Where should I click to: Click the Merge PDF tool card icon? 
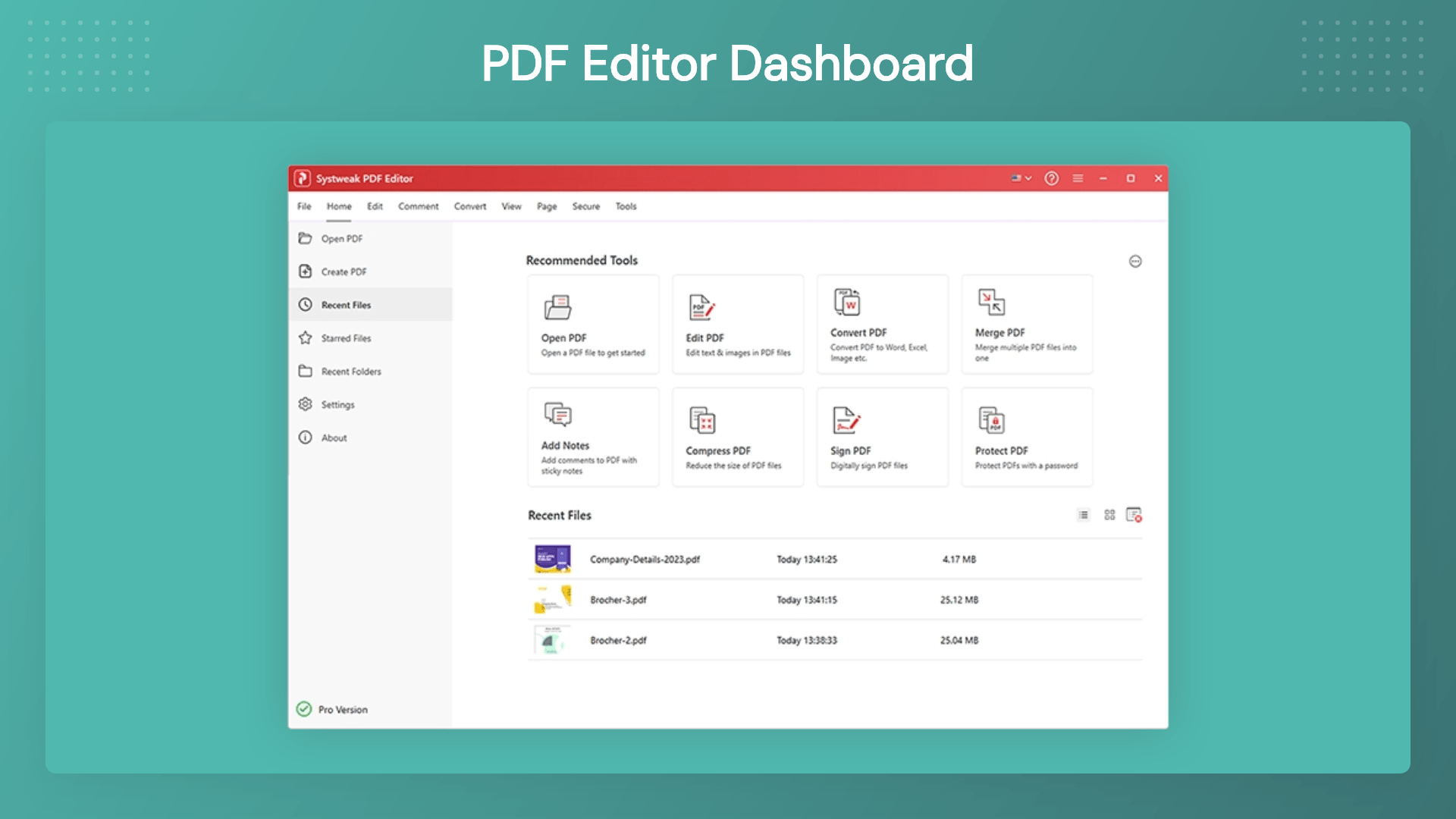coord(991,302)
